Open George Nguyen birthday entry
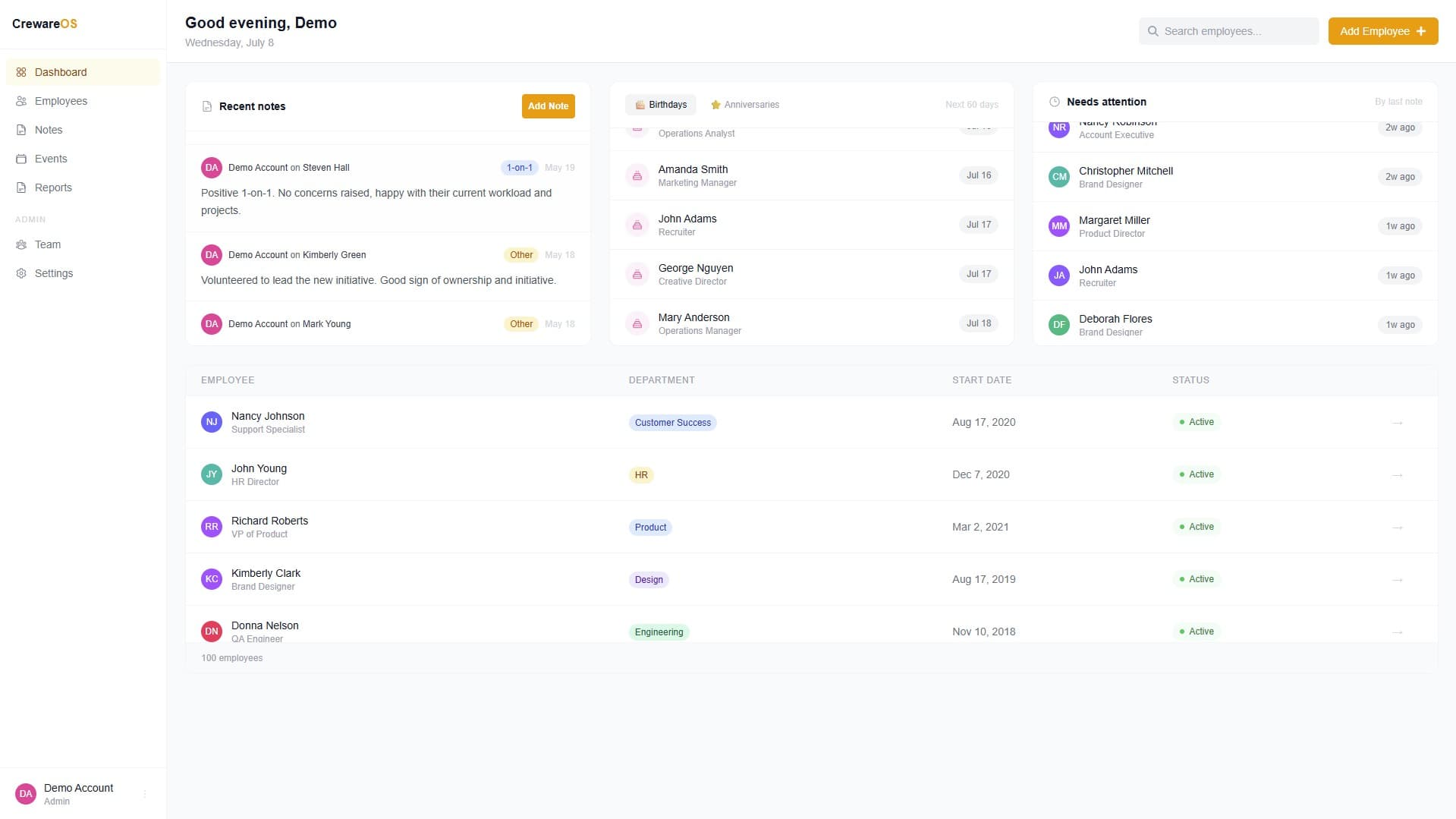The width and height of the screenshot is (1456, 819). tap(812, 274)
